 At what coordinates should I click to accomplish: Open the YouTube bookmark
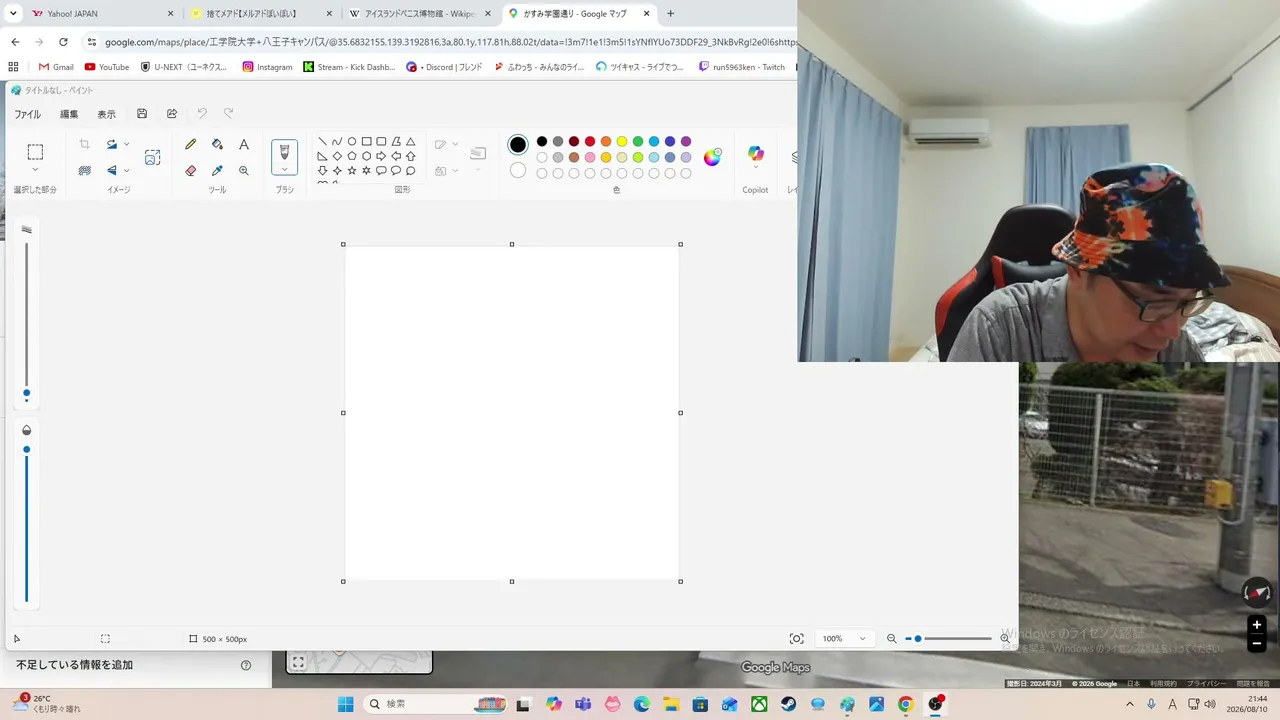[106, 67]
